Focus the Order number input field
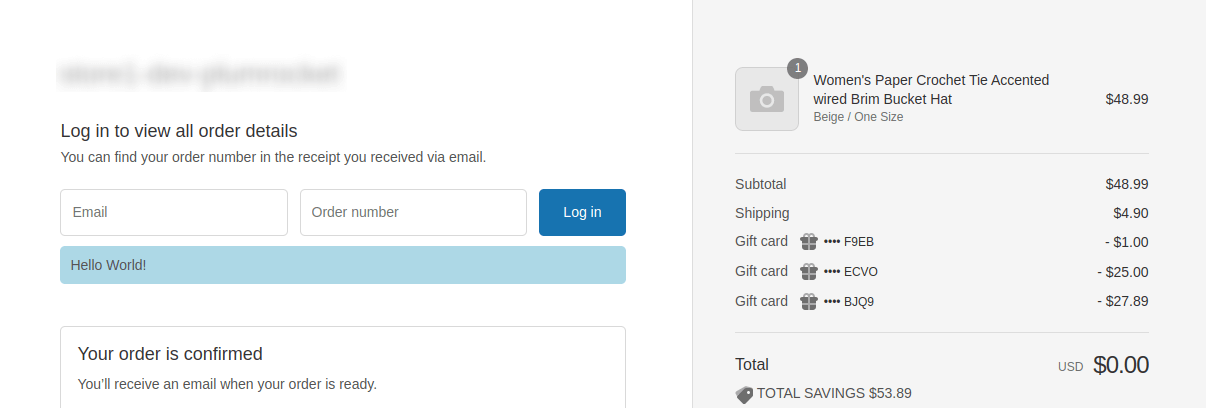The width and height of the screenshot is (1206, 408). (413, 212)
